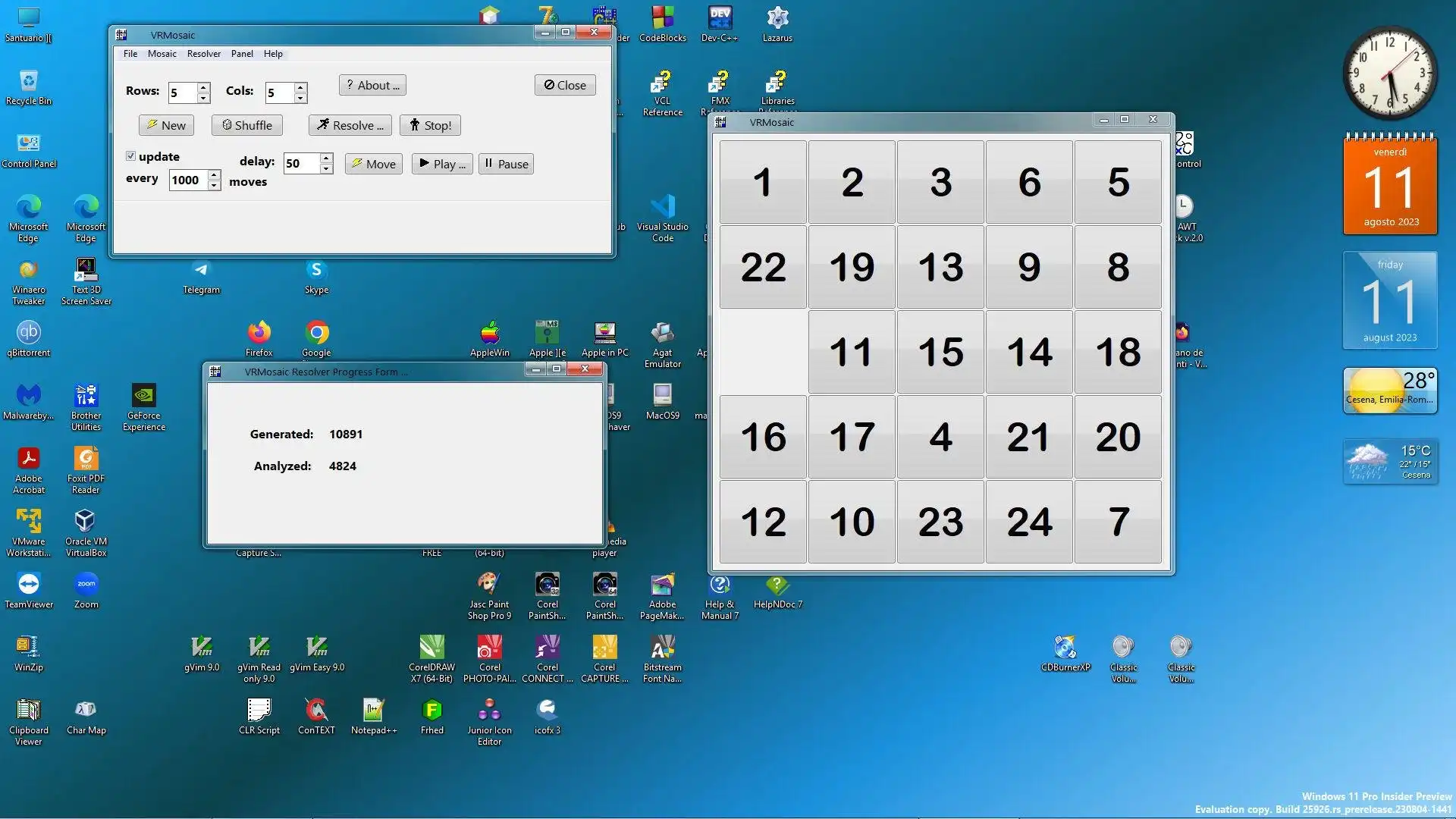Enable update checkbox in VRMosaic settings
Viewport: 1456px width, 819px height.
click(129, 156)
